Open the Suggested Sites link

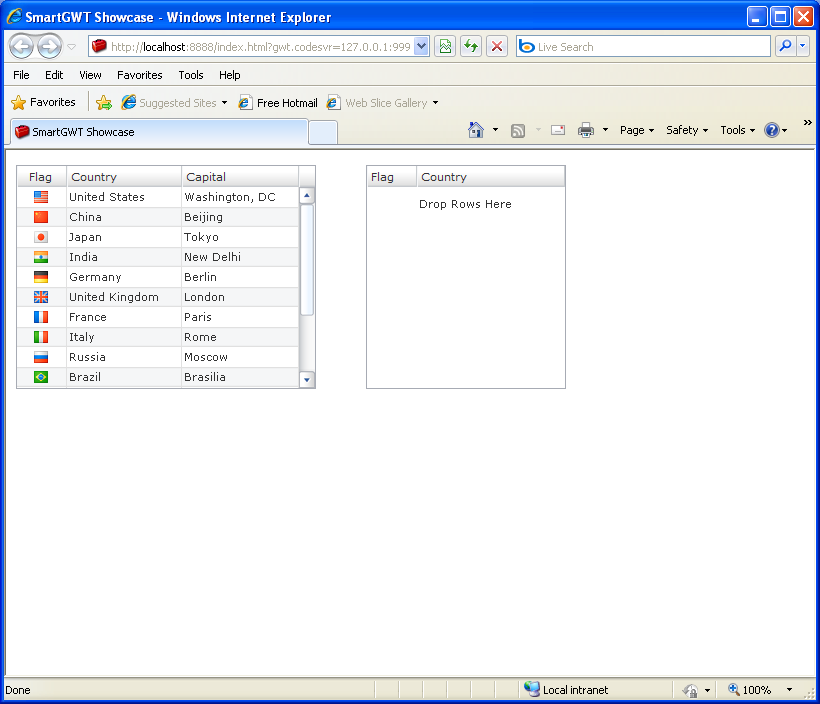(x=174, y=103)
